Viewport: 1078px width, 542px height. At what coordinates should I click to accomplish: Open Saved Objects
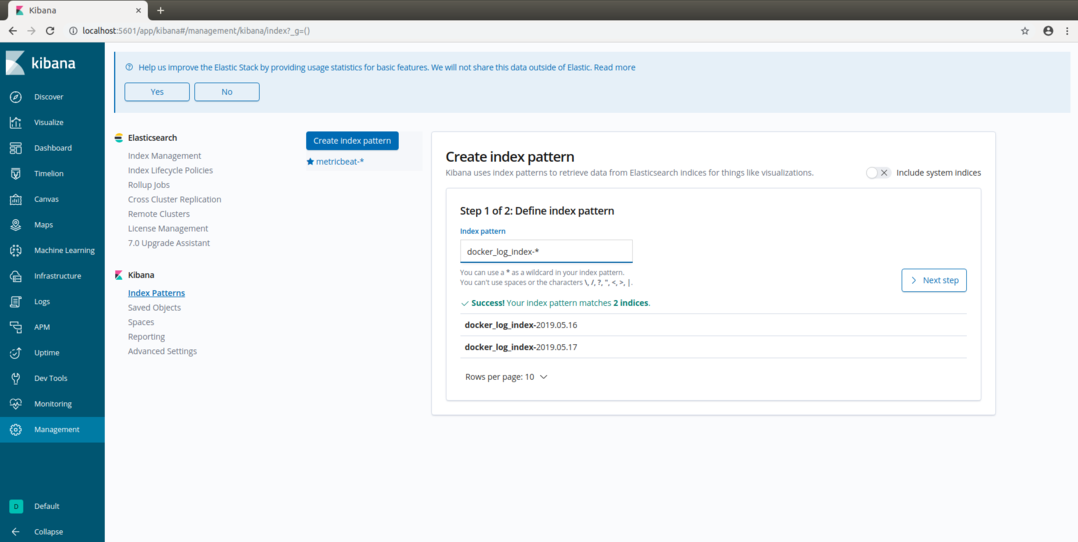155,307
